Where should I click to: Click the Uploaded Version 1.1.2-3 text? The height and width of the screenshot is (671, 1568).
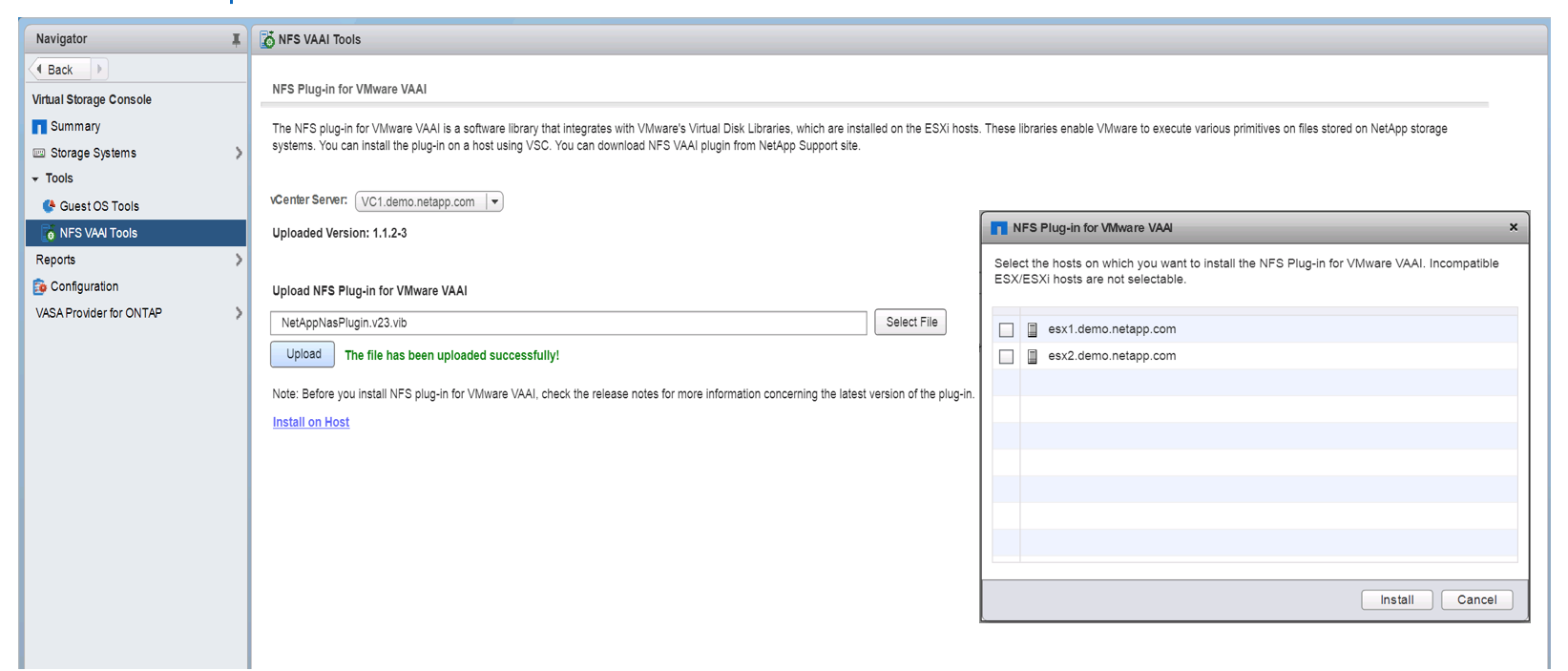coord(340,233)
